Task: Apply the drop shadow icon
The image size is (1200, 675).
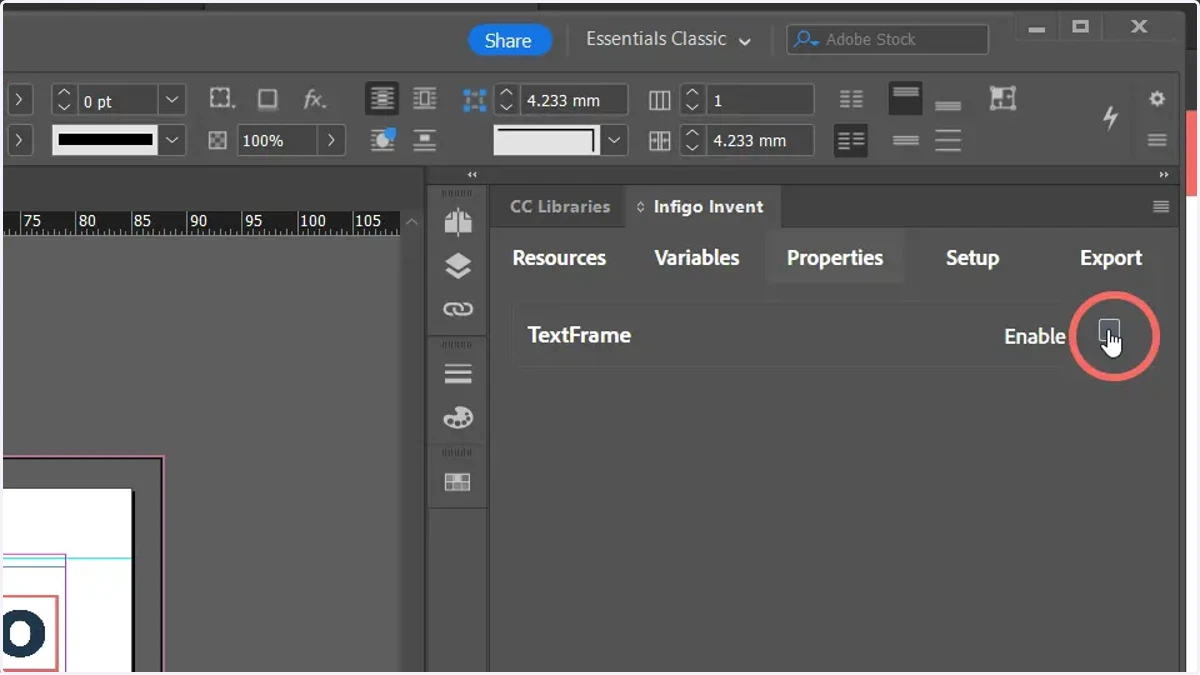Action: pyautogui.click(x=268, y=99)
